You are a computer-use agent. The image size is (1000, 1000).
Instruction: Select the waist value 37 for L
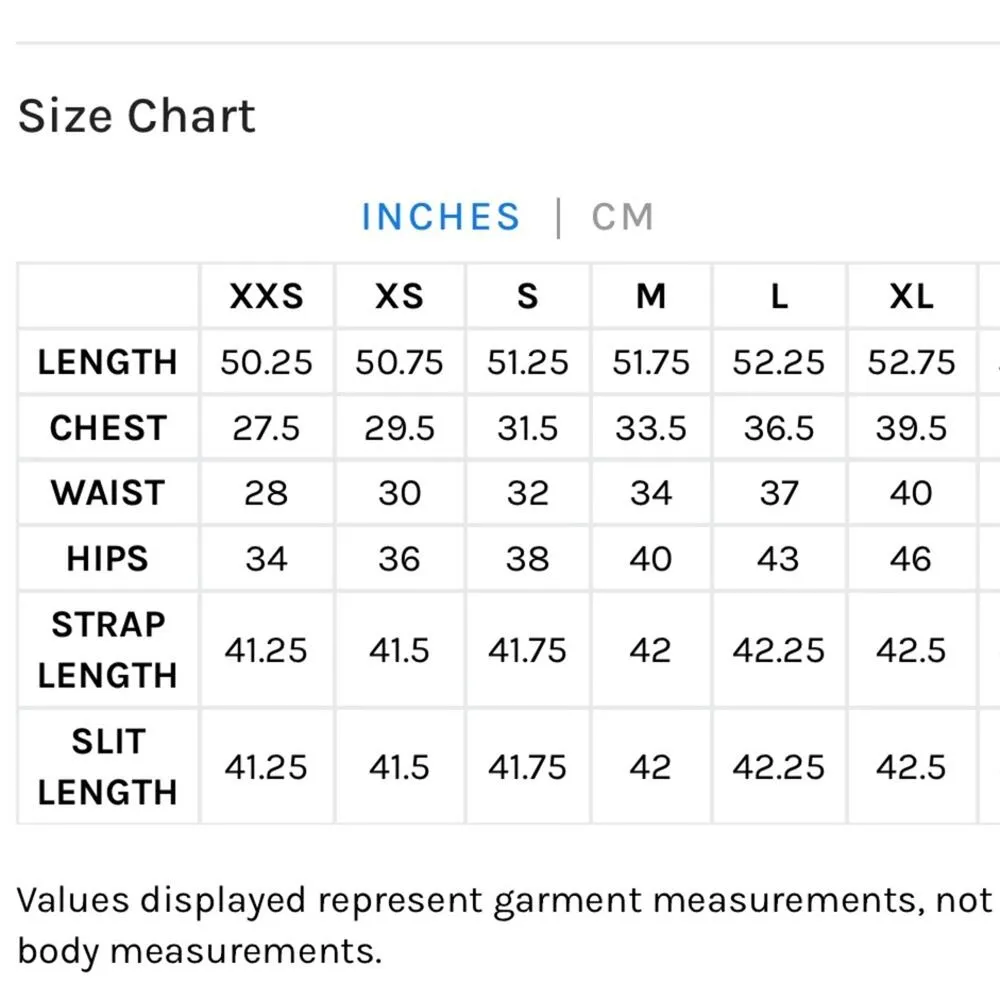[x=779, y=493]
